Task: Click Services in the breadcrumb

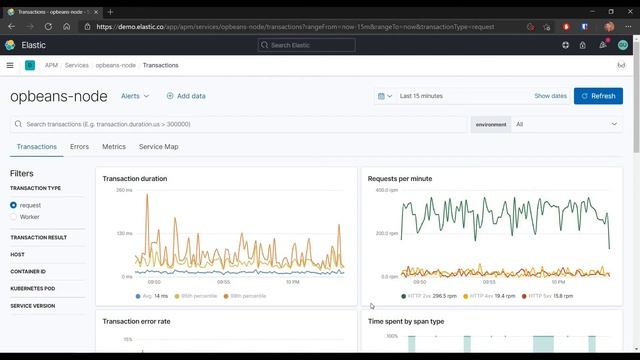Action: coord(76,65)
